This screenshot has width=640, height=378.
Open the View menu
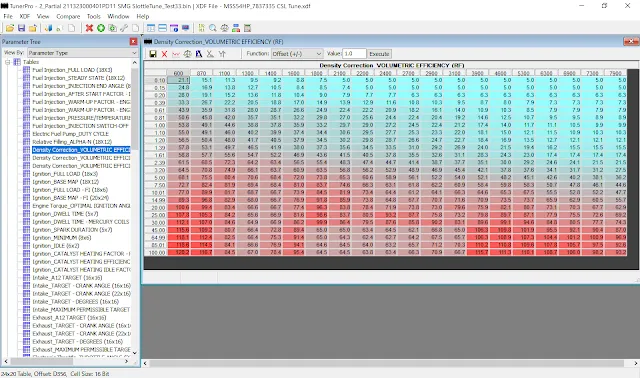point(43,16)
